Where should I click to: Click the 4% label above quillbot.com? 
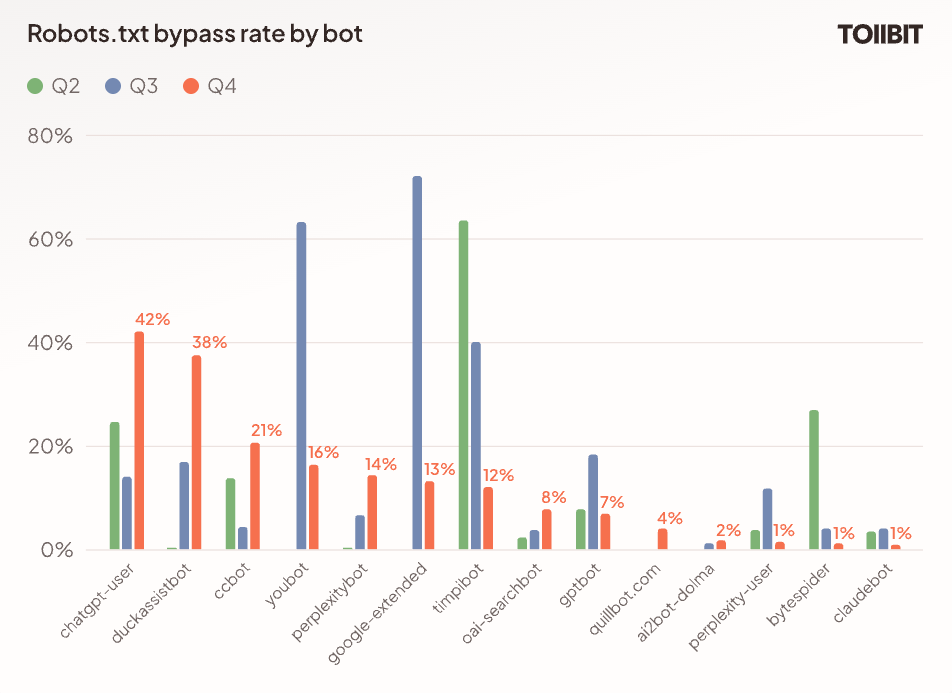point(669,518)
